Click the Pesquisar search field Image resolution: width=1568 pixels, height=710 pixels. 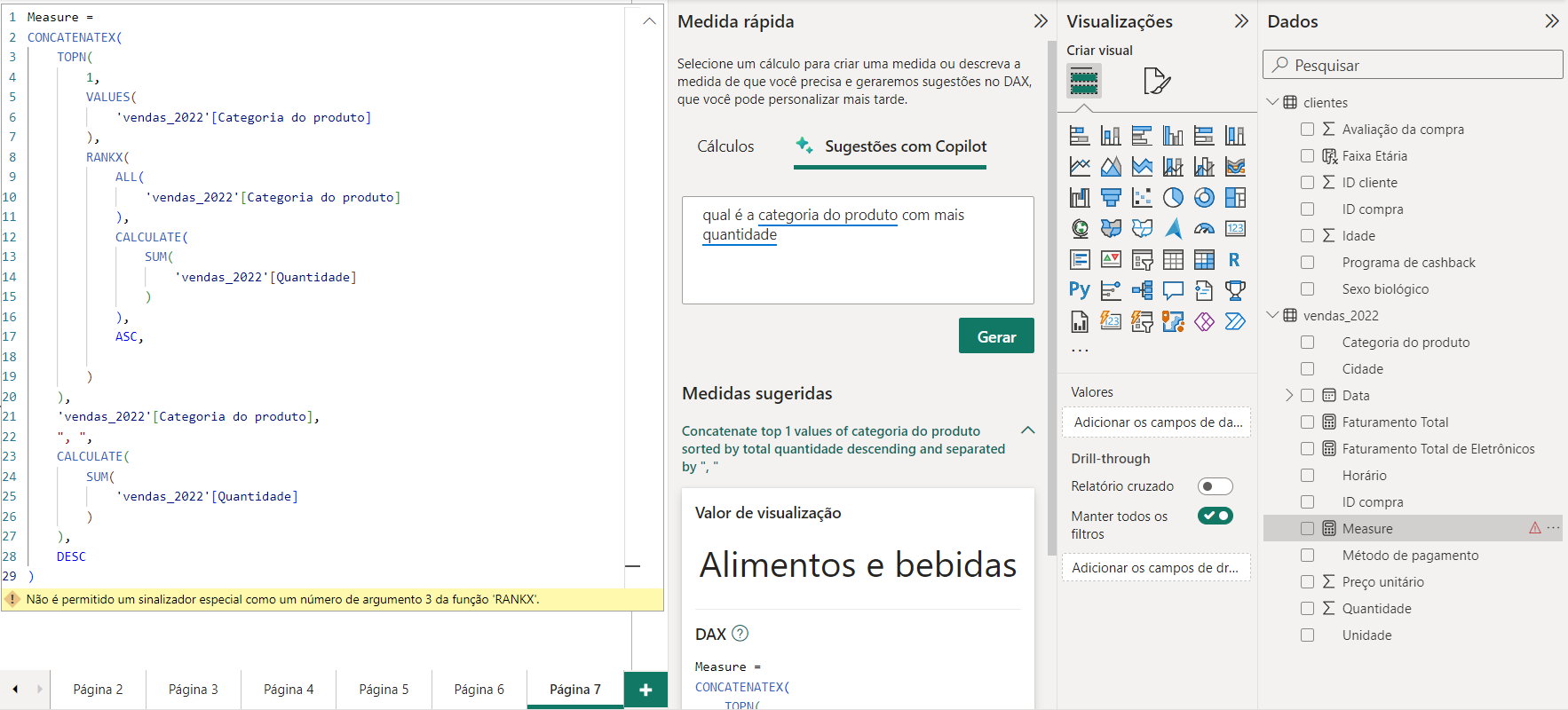click(x=1413, y=65)
